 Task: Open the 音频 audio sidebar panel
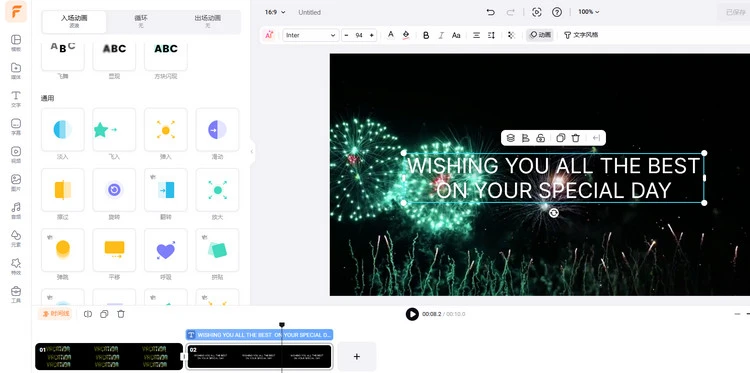pos(16,210)
